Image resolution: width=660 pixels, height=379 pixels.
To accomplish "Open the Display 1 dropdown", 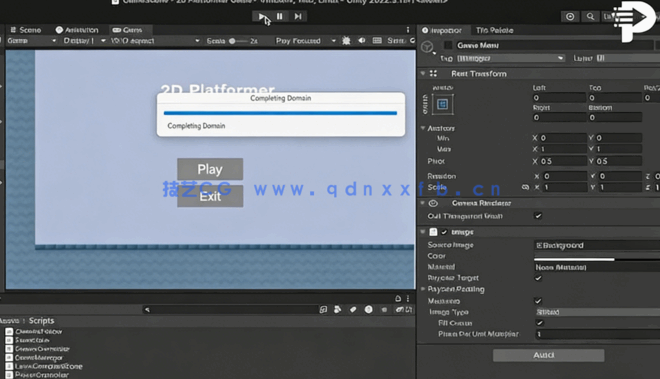I will [x=84, y=41].
